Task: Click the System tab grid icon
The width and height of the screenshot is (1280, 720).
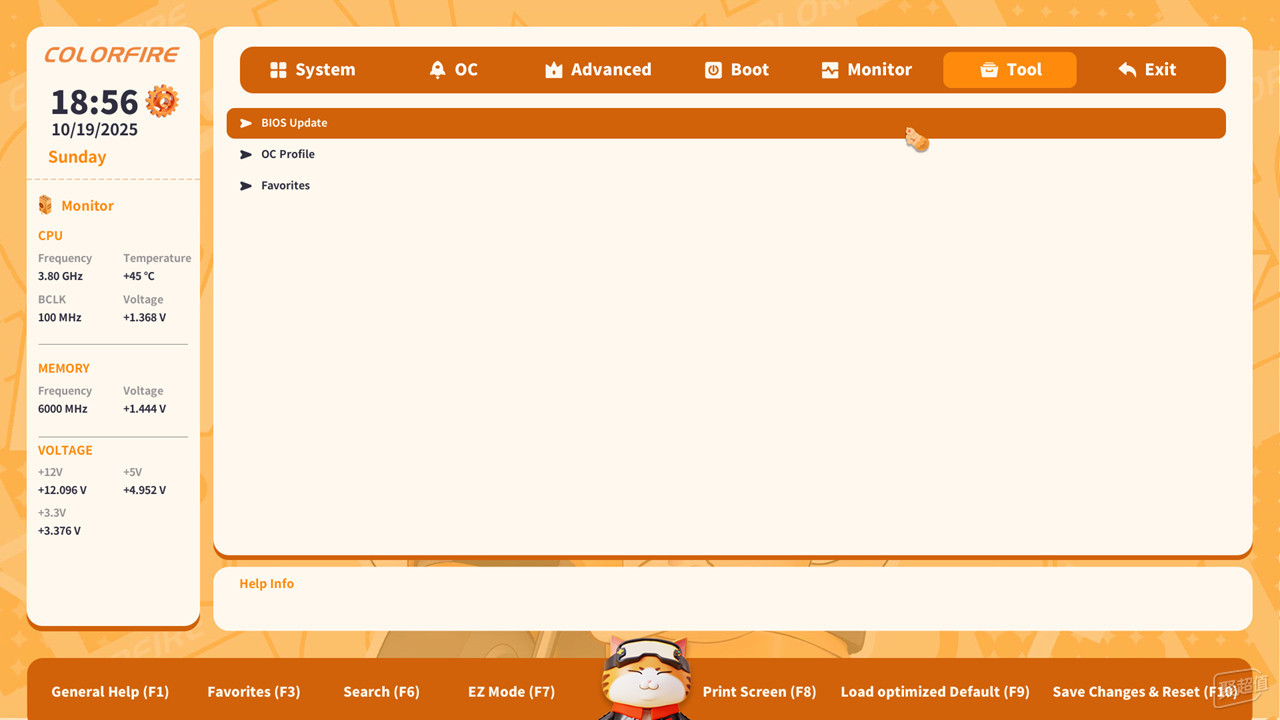Action: point(278,70)
